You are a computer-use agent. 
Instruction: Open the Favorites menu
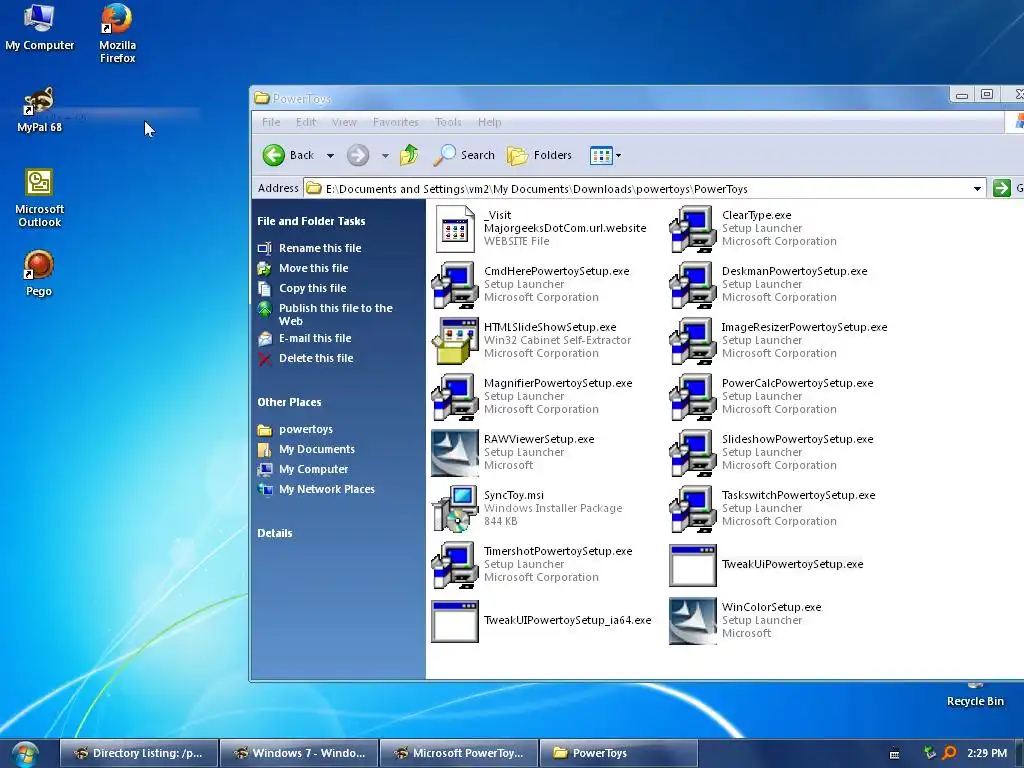[395, 122]
